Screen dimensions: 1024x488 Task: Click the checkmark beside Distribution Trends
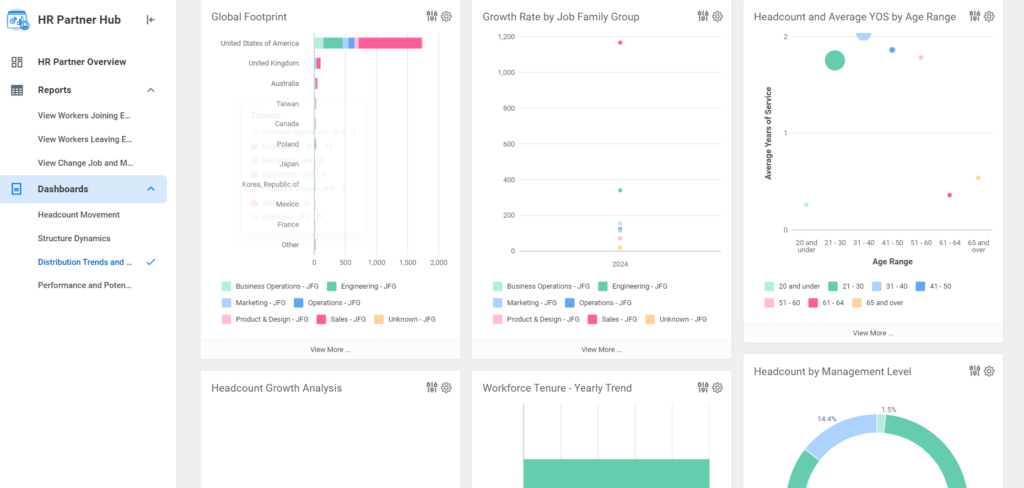tap(151, 262)
